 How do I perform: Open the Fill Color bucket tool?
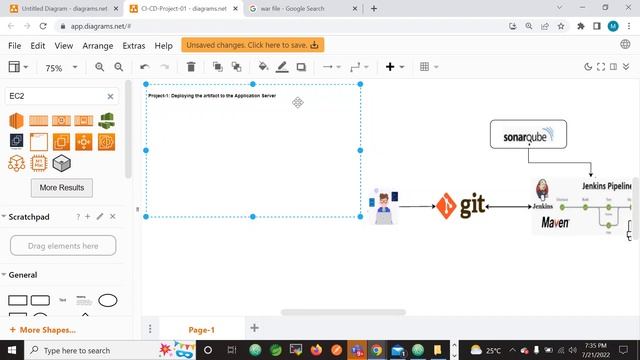click(x=263, y=67)
